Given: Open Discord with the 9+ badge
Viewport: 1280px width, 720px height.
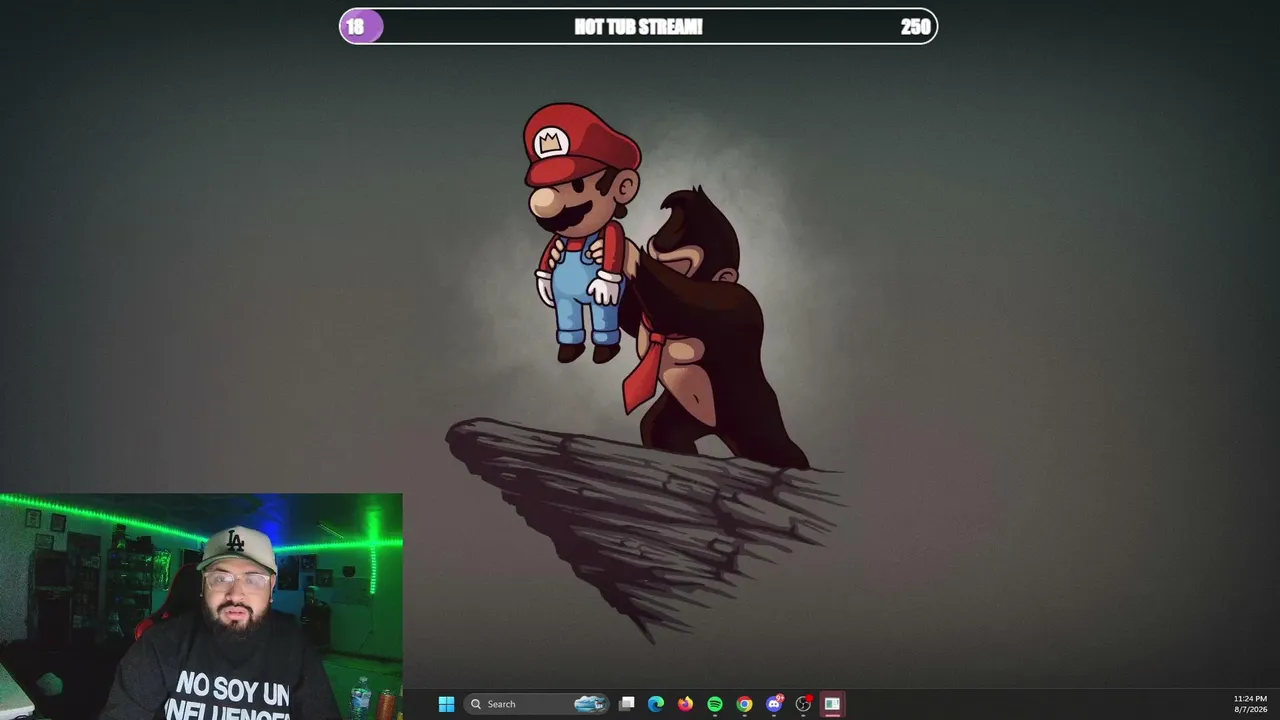Looking at the screenshot, I should (x=774, y=704).
